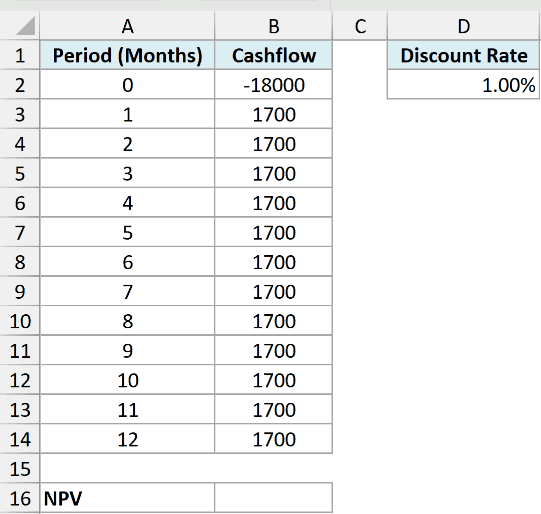Select row 10 header

click(x=20, y=321)
